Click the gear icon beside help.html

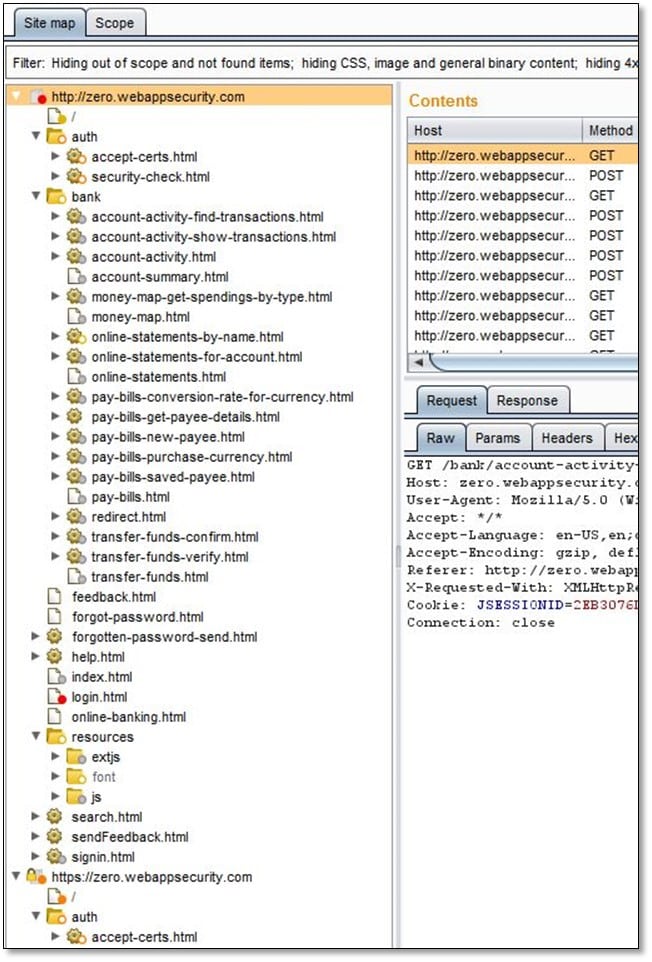pos(56,657)
